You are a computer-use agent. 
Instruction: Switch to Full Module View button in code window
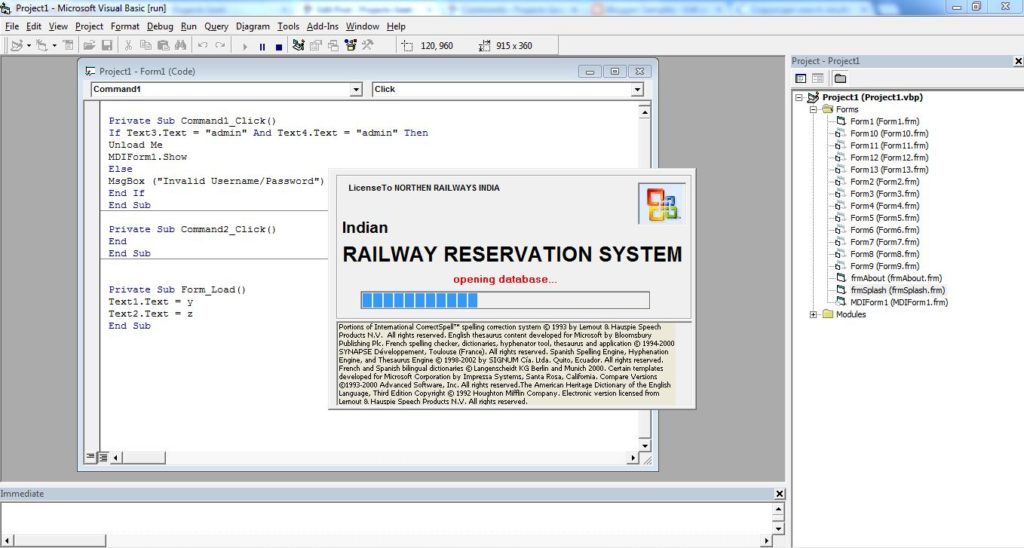point(103,457)
